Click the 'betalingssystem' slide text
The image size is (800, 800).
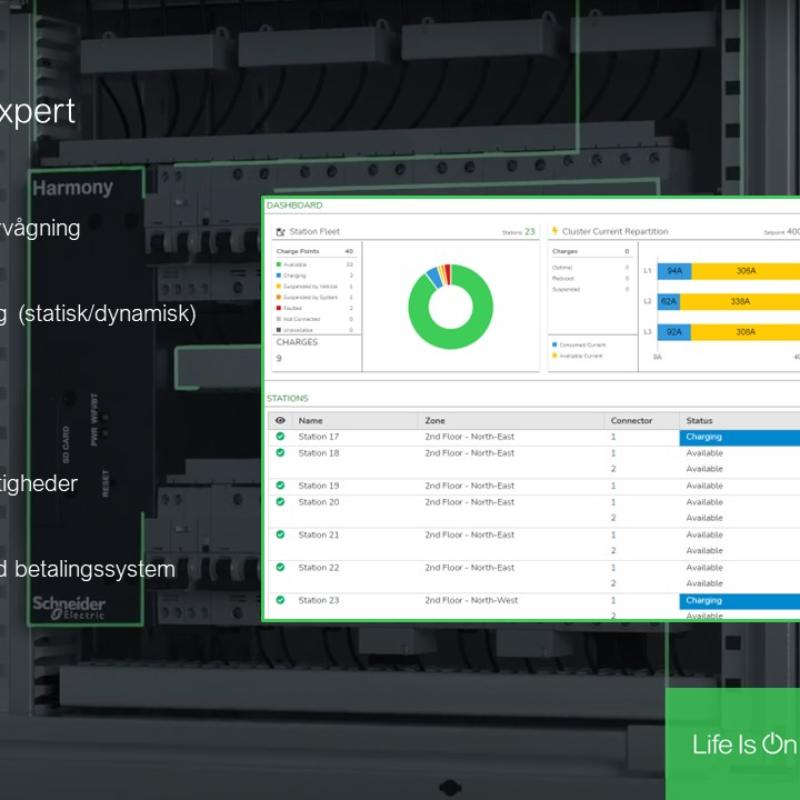(x=95, y=569)
